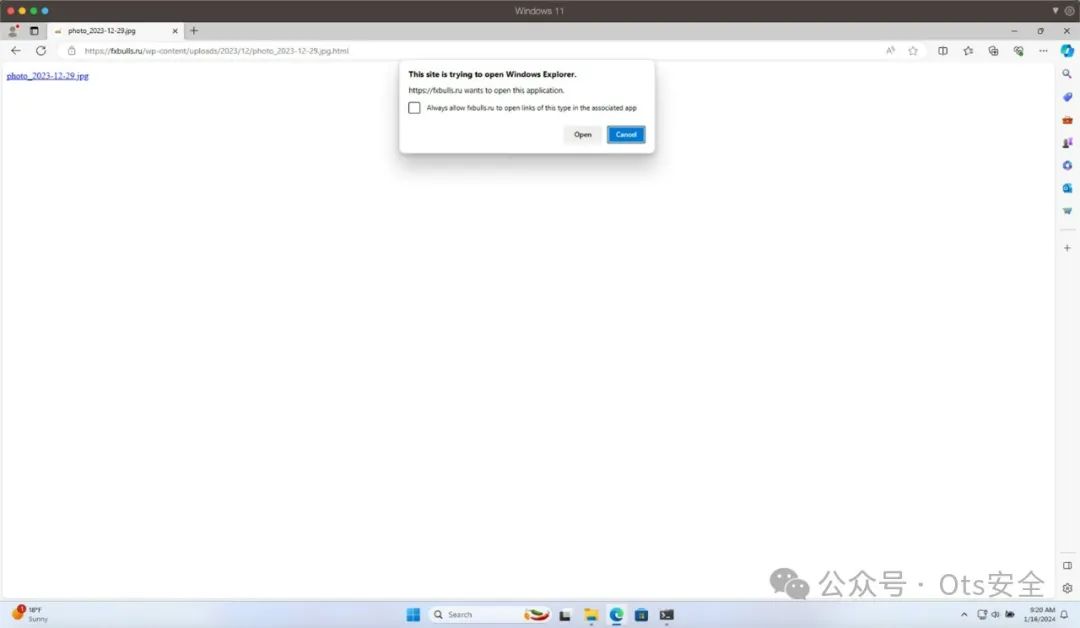The image size is (1080, 628).
Task: Open Task View on the taskbar
Action: pos(565,615)
